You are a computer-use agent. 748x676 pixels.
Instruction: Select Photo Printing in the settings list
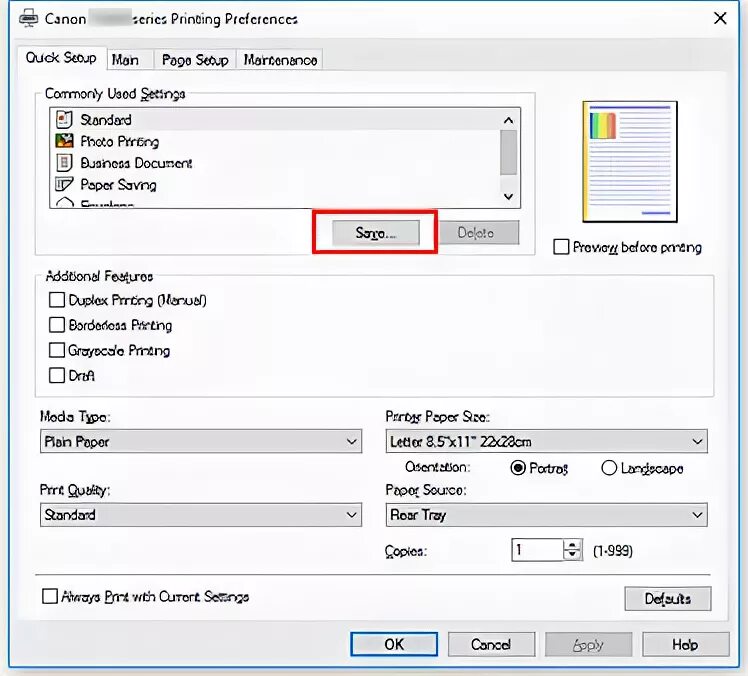tap(275, 141)
